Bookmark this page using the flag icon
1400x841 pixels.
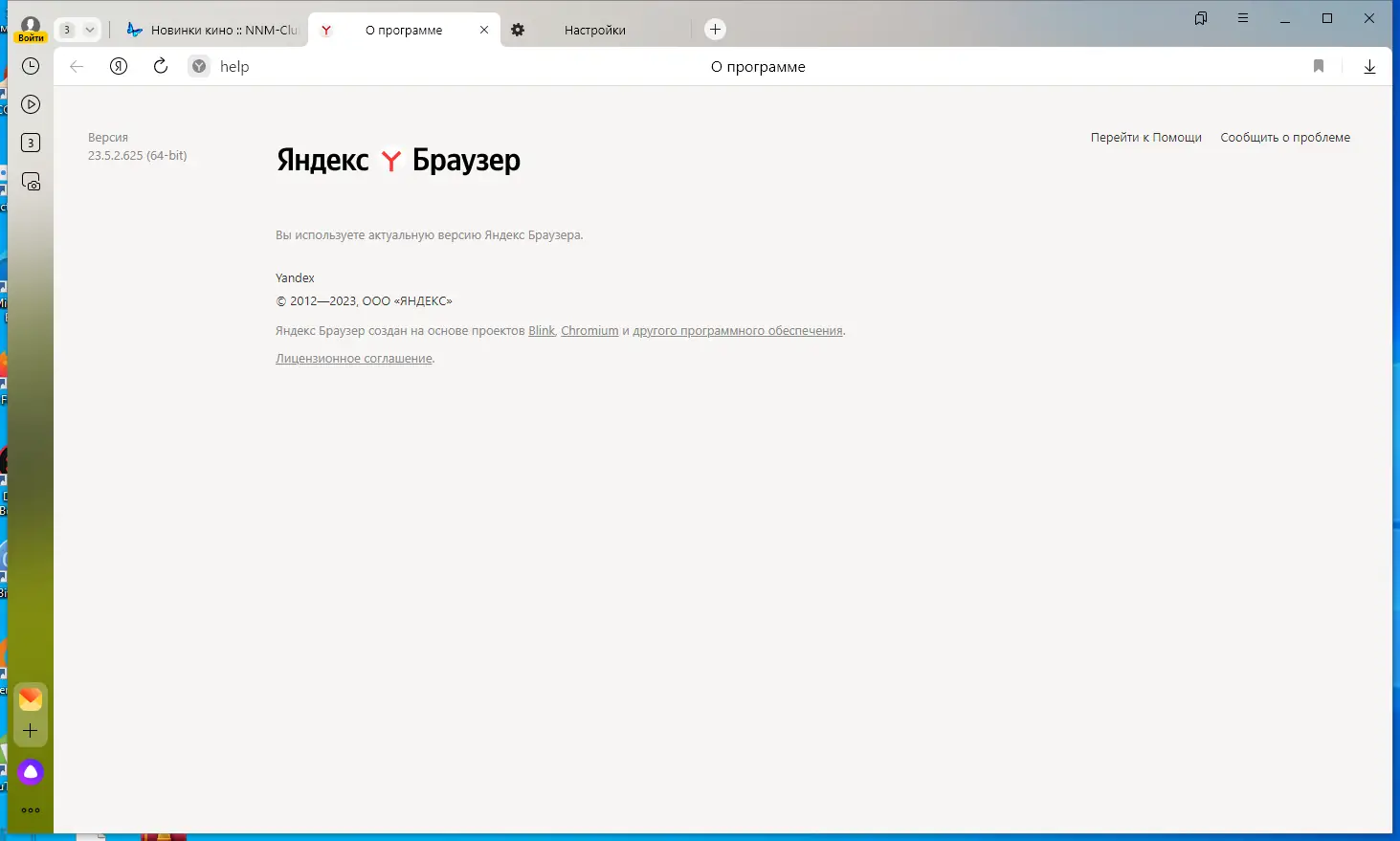coord(1318,66)
